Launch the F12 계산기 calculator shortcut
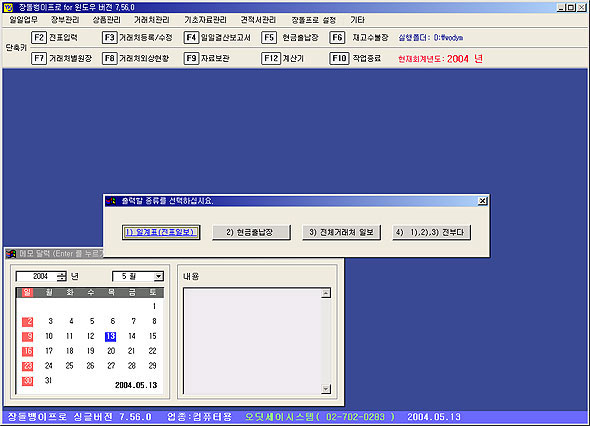 click(271, 58)
